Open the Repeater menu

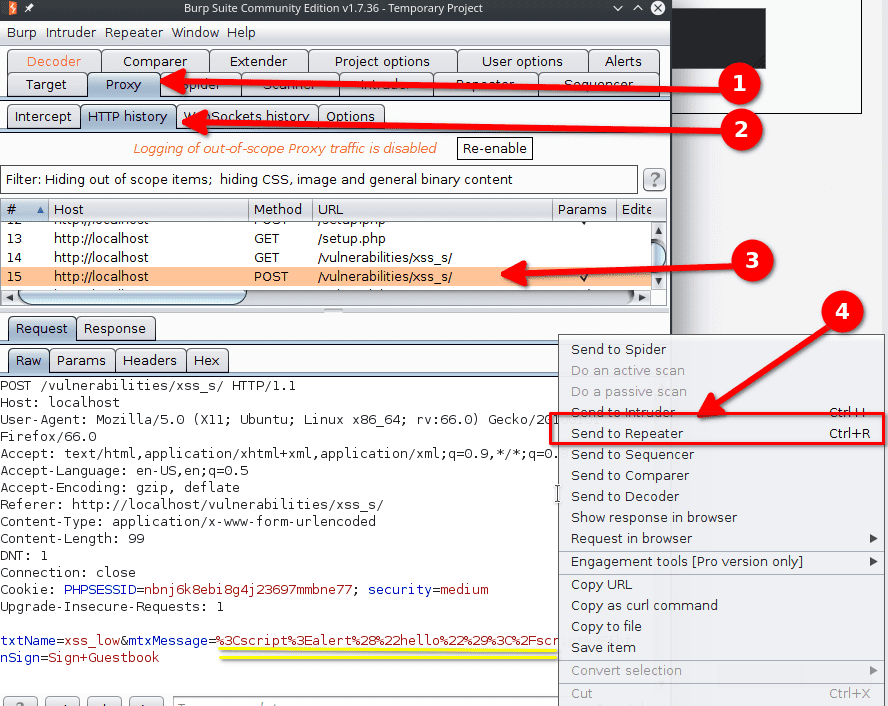134,33
